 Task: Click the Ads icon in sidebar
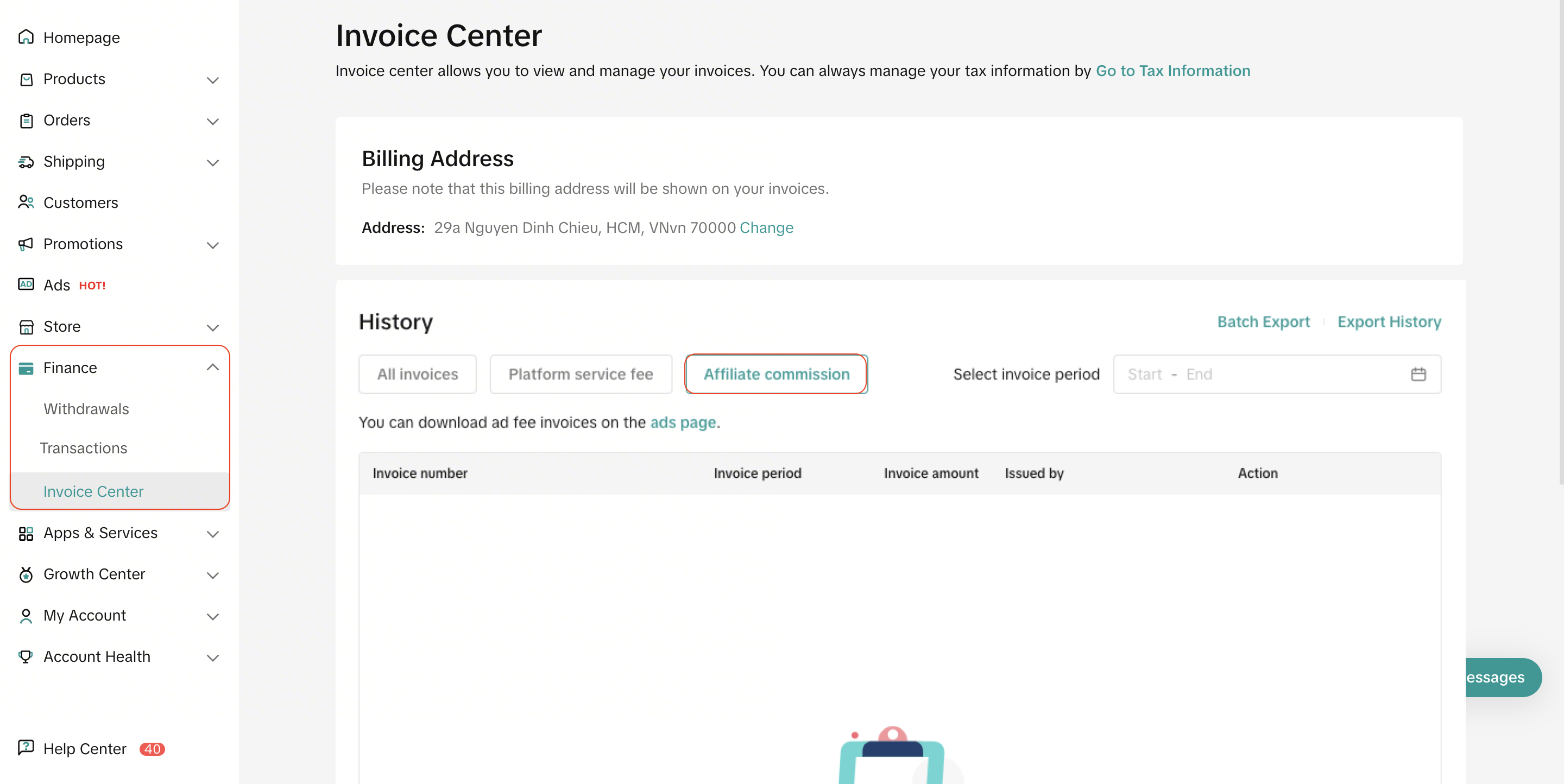[26, 284]
